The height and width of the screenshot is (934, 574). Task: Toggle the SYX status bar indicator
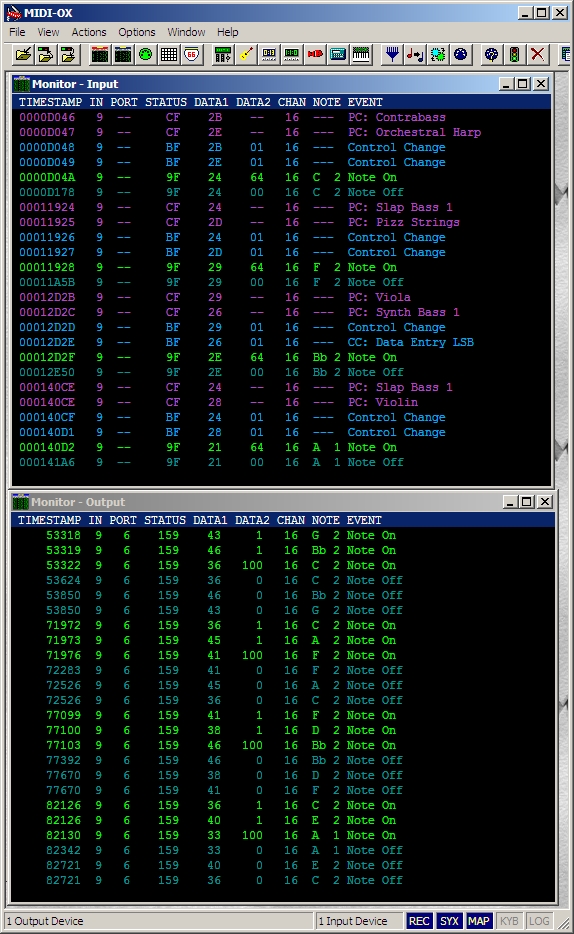pos(450,921)
